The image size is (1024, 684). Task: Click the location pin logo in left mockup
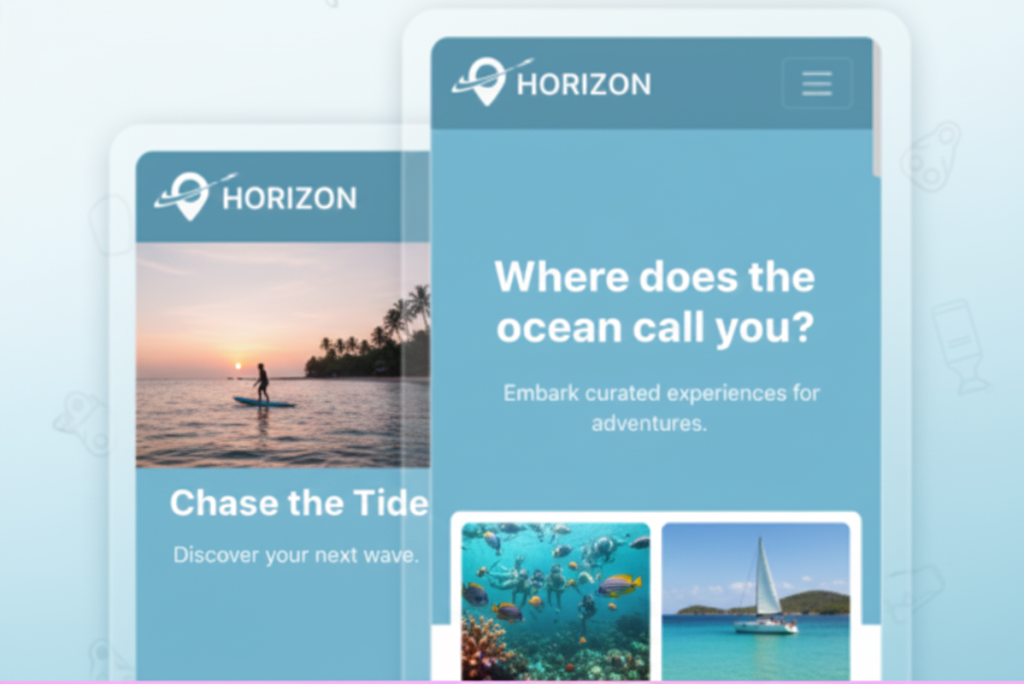pos(189,196)
